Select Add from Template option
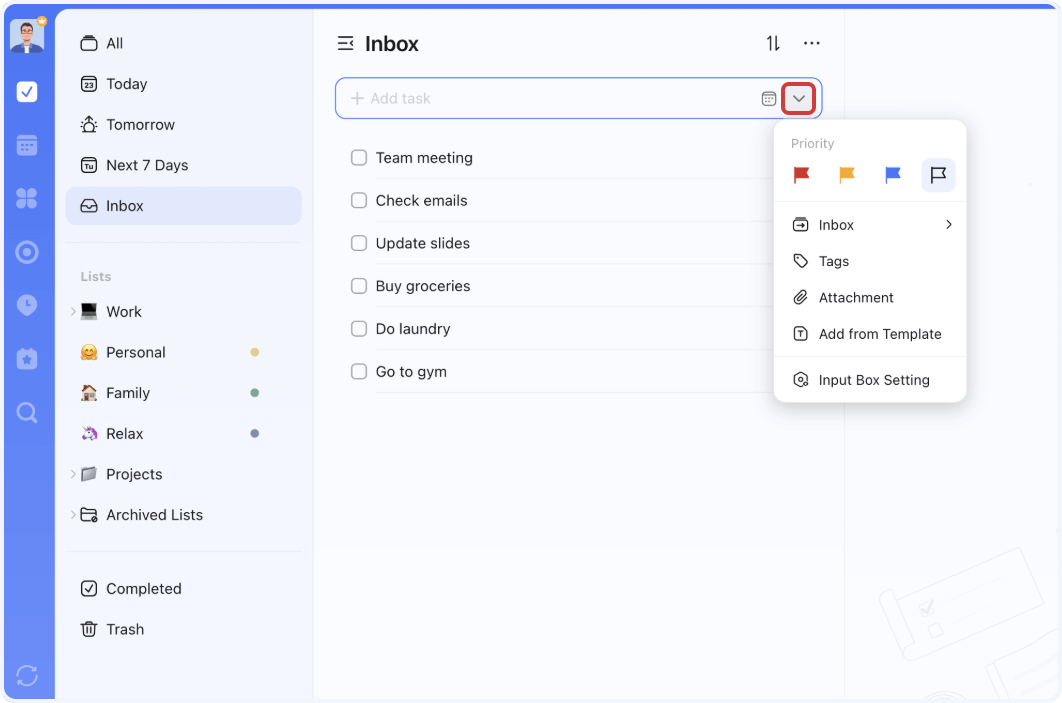Viewport: 1062px width, 703px height. pos(870,334)
